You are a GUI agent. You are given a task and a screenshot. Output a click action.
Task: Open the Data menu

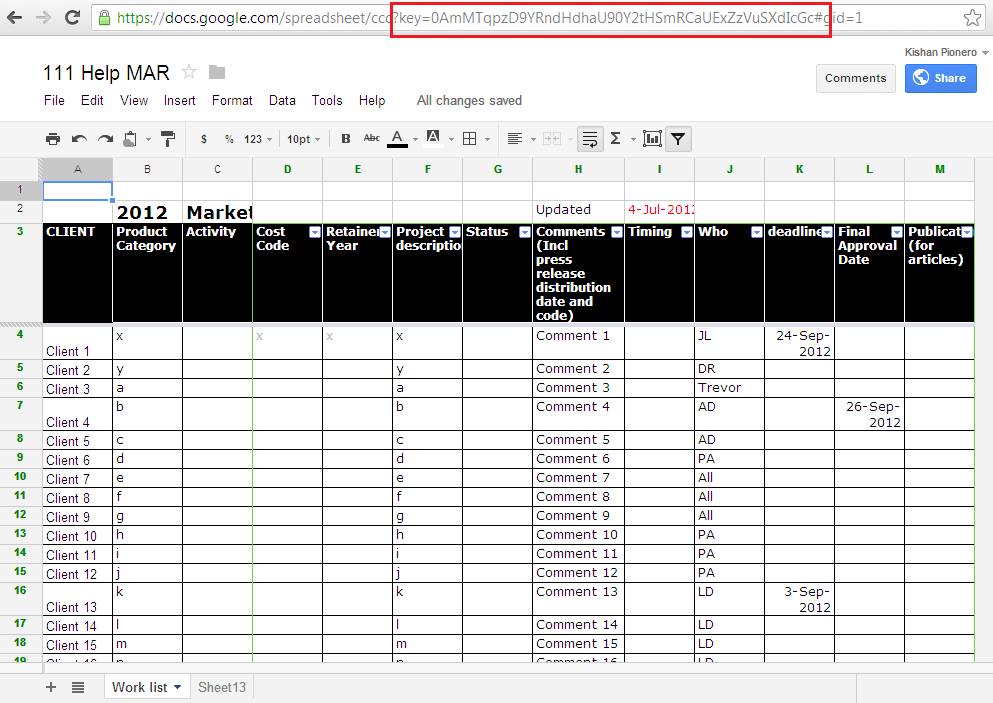[282, 100]
